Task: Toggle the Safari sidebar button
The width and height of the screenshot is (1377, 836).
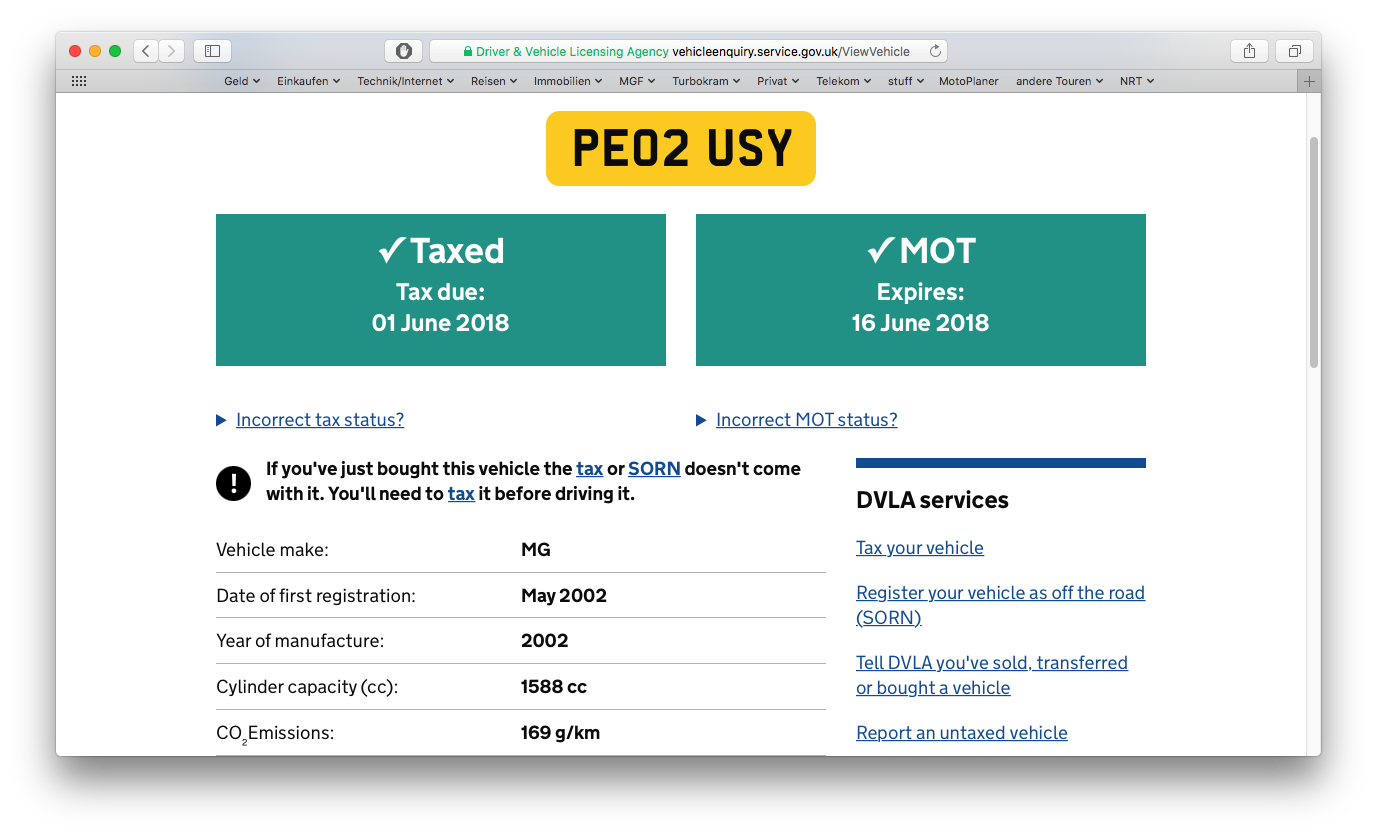Action: pos(212,51)
